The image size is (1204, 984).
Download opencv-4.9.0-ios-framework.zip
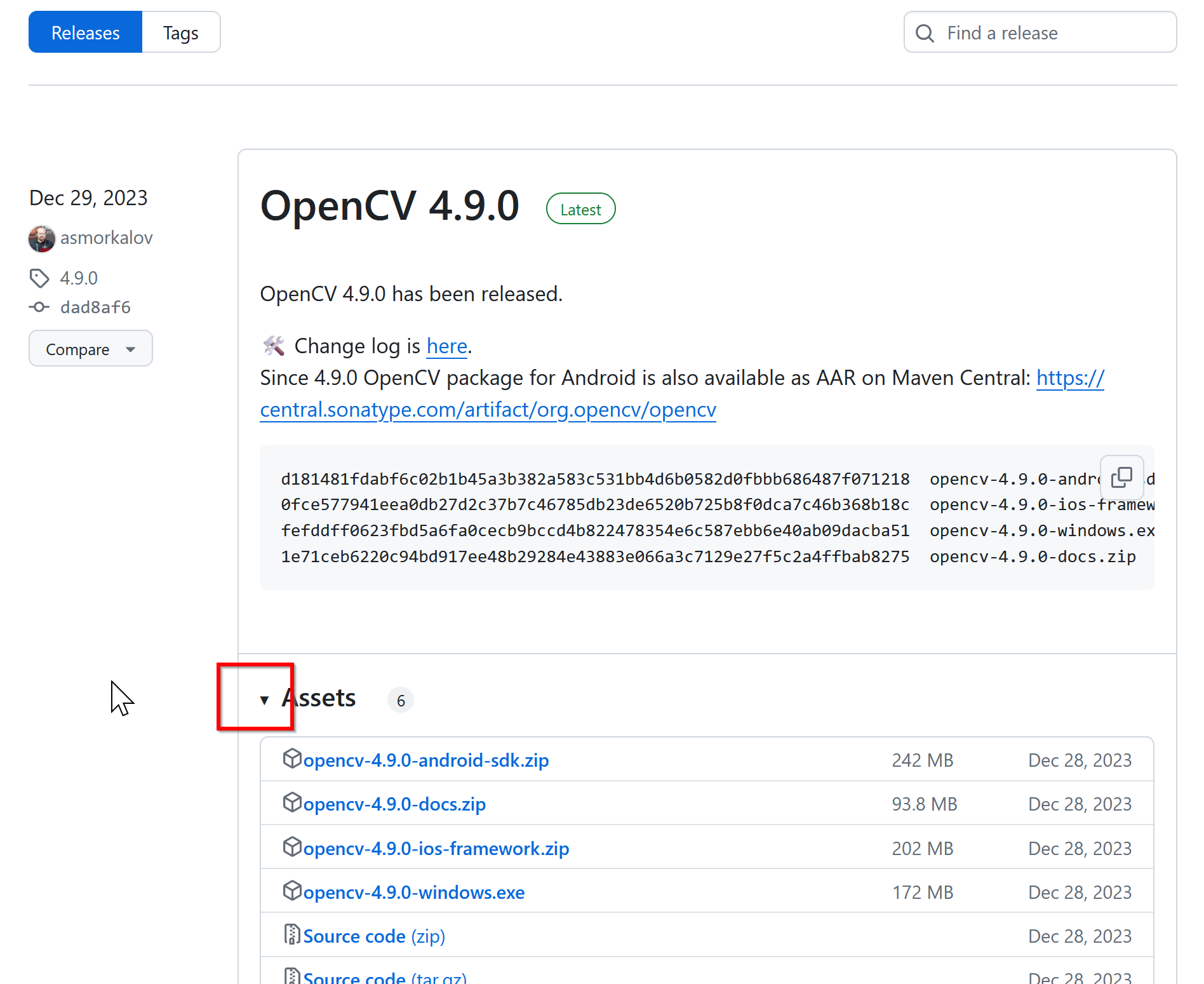(x=436, y=849)
